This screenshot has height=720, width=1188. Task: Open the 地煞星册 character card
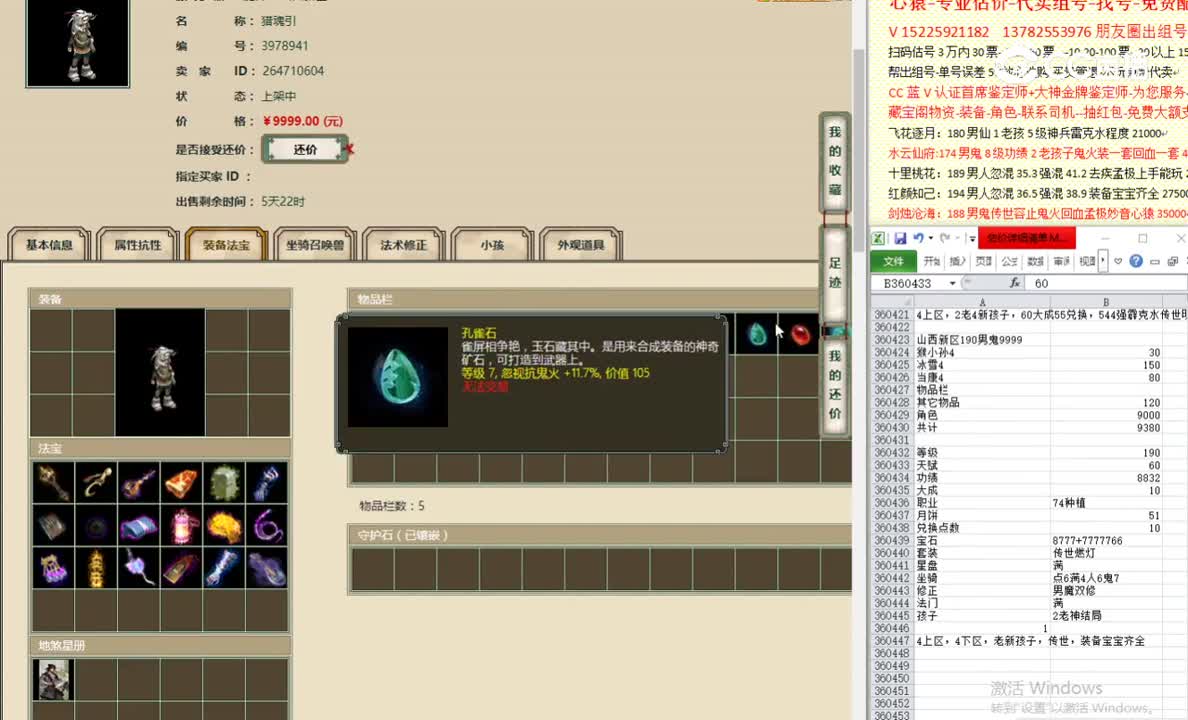52,679
